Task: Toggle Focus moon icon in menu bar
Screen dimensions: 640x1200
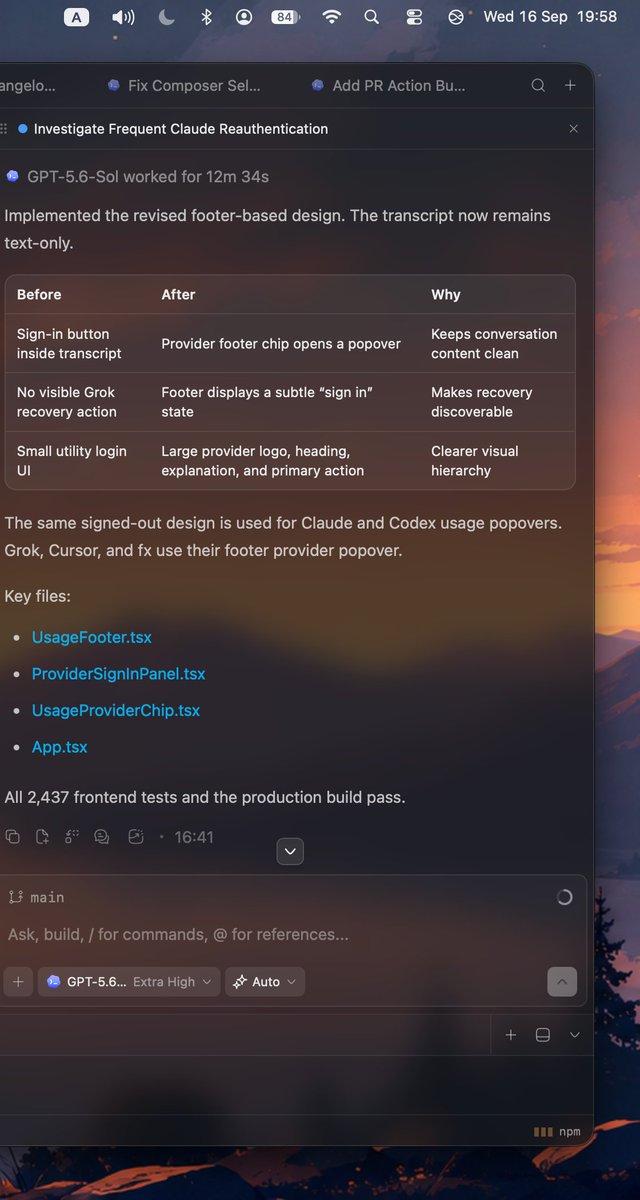Action: pos(166,17)
